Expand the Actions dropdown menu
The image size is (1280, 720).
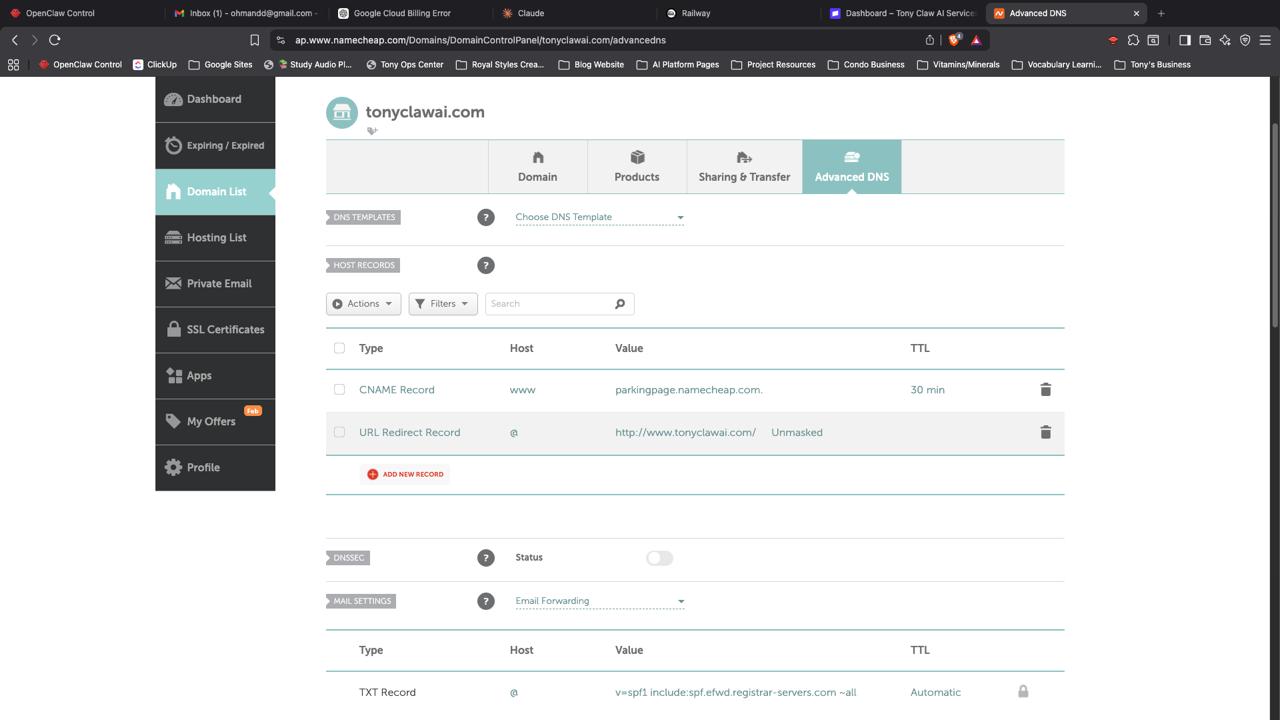[x=363, y=304]
